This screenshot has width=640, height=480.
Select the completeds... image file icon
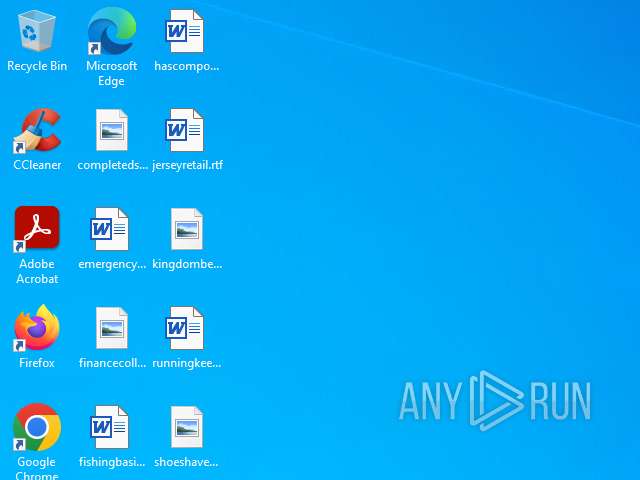click(x=111, y=130)
